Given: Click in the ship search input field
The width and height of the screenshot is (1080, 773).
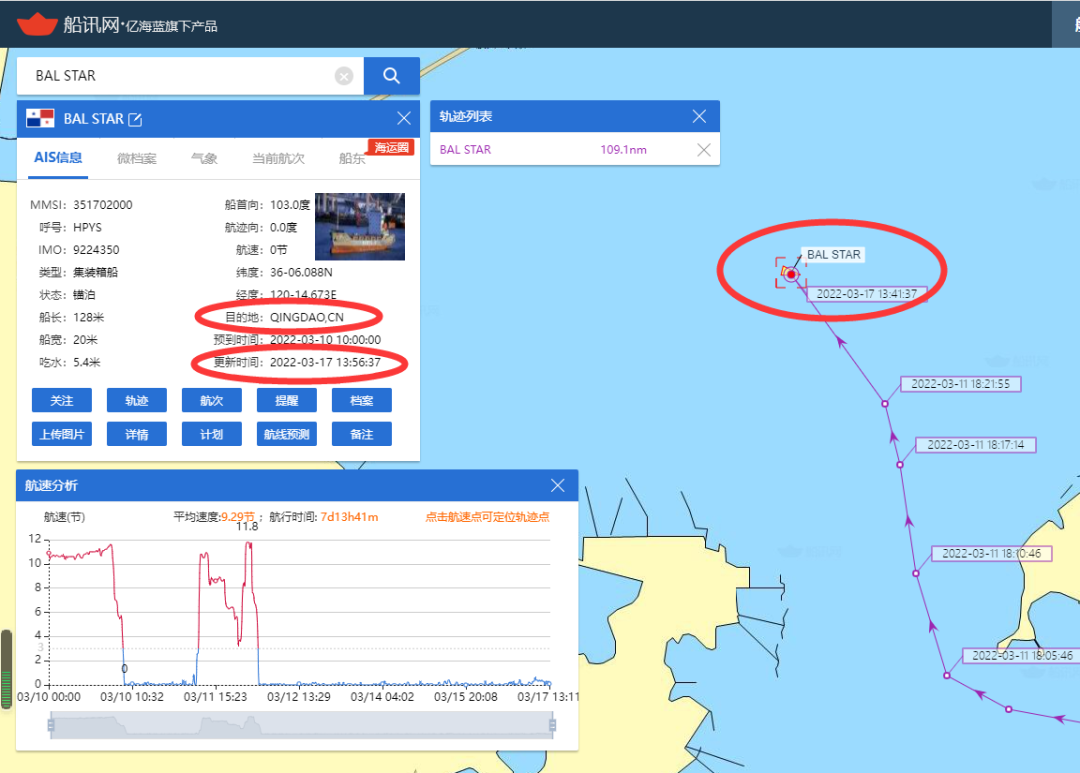Looking at the screenshot, I should [180, 76].
